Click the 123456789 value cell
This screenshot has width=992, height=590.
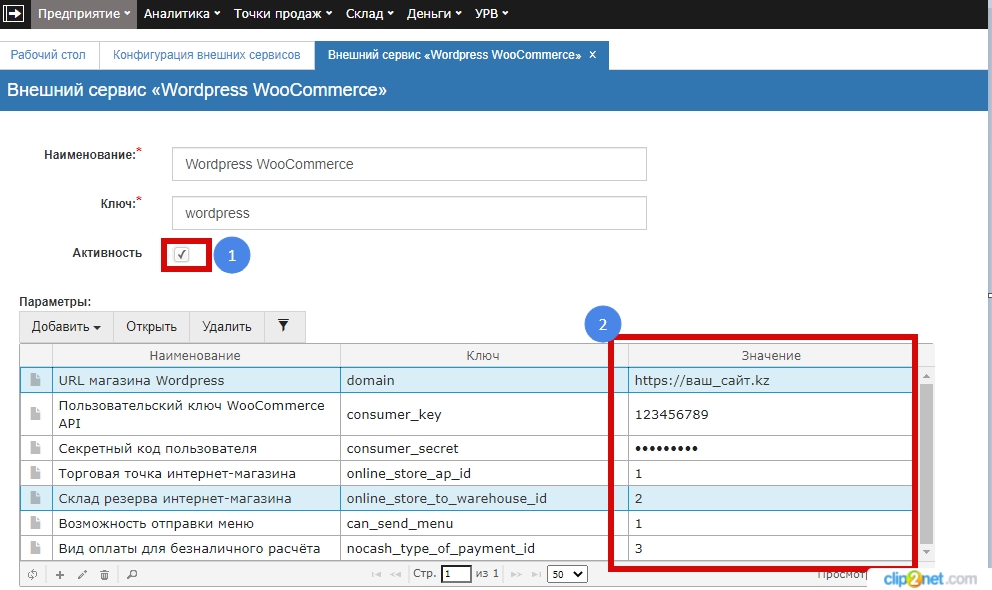(771, 414)
